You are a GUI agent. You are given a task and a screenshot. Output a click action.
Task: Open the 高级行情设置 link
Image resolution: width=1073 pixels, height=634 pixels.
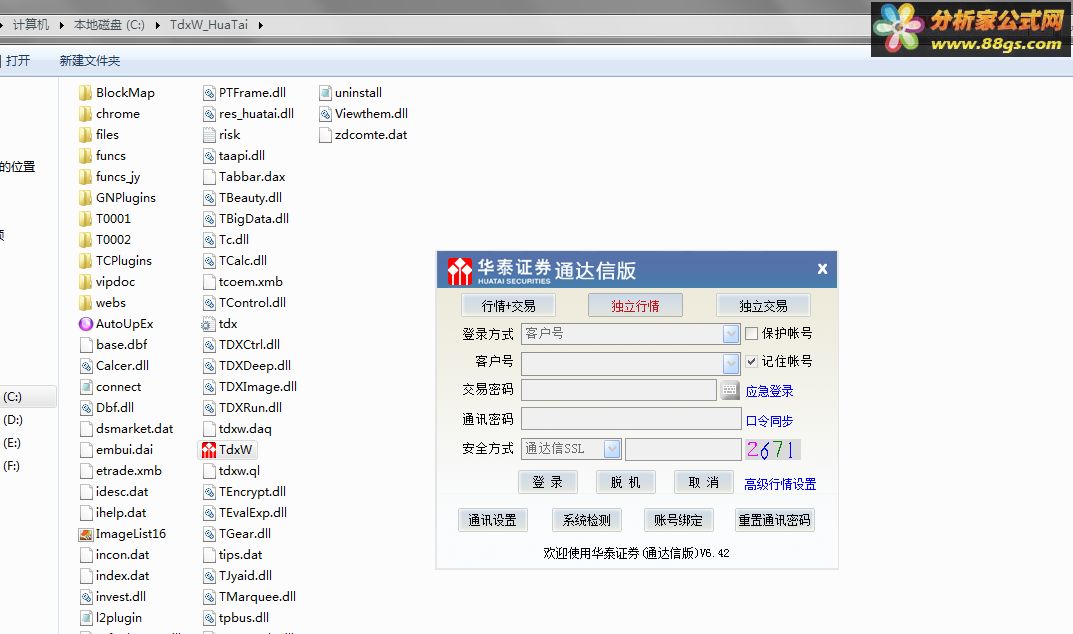point(780,484)
